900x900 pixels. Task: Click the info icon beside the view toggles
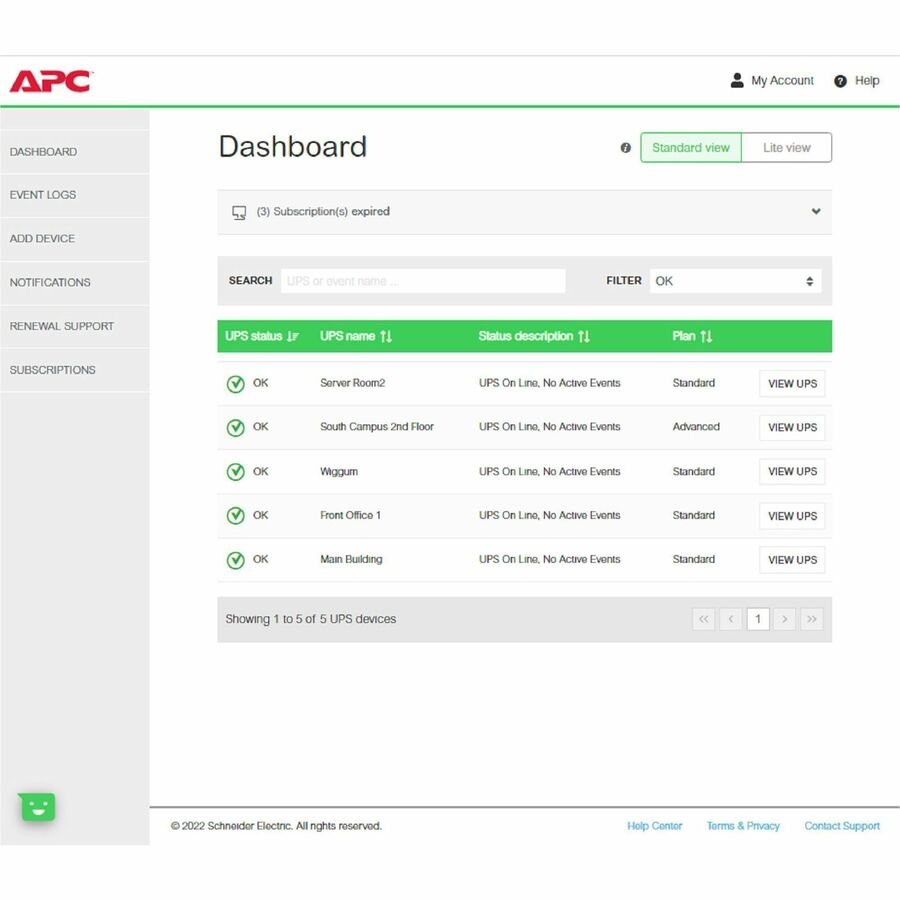(625, 147)
